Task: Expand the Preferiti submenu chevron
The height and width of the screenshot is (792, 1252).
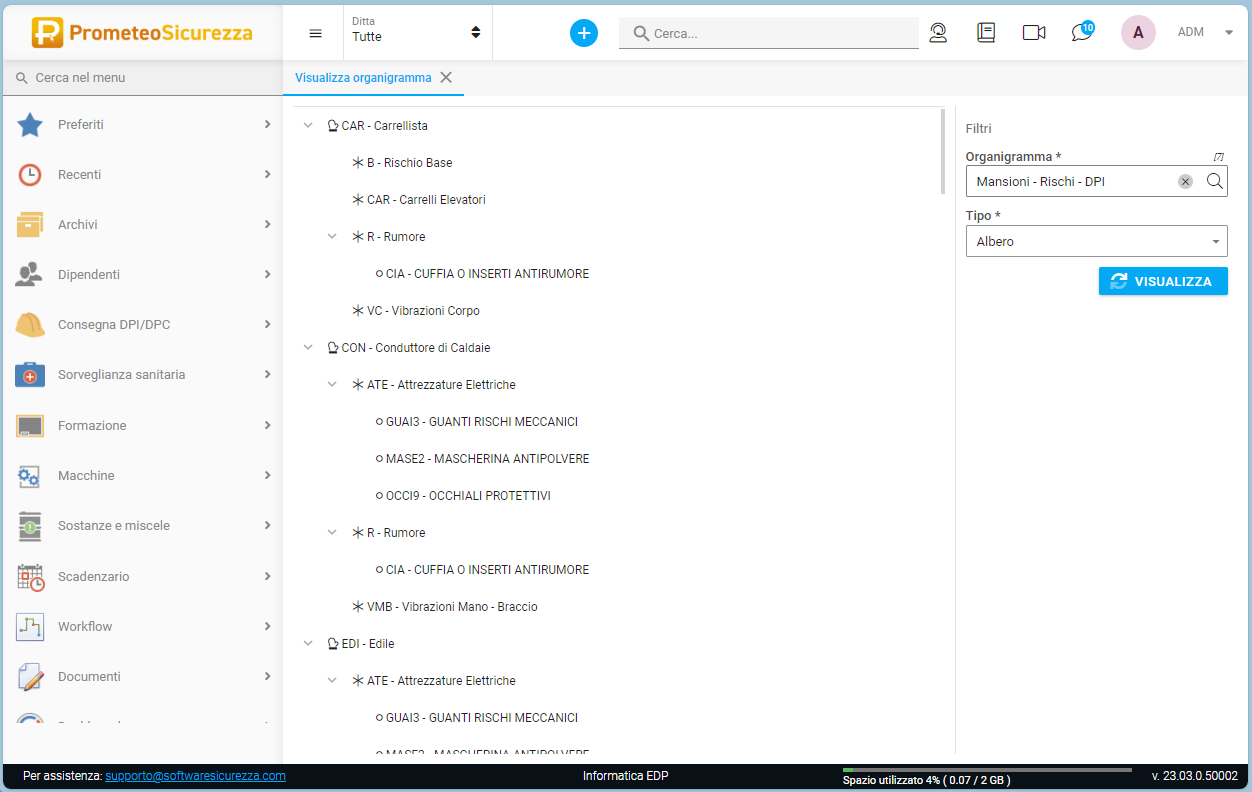Action: click(x=267, y=124)
